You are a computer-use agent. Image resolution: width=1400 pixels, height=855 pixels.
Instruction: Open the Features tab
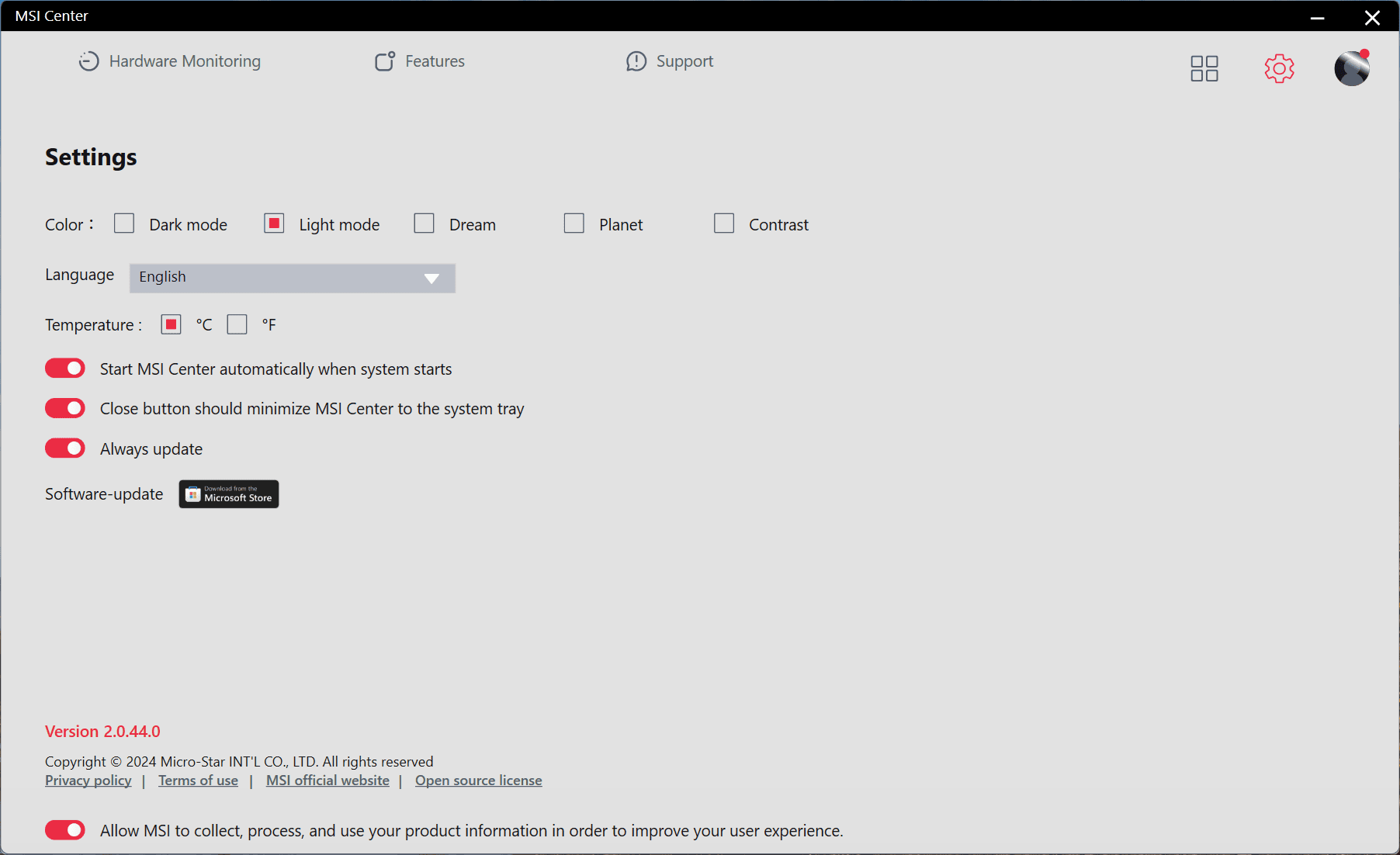420,61
